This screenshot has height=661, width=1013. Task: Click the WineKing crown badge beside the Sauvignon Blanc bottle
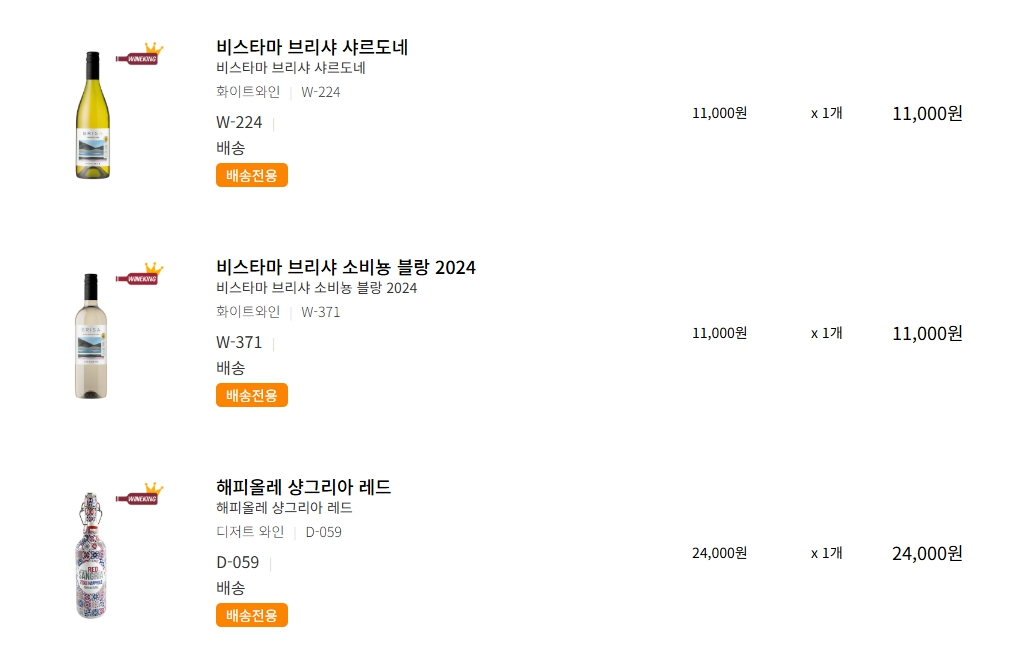click(139, 275)
